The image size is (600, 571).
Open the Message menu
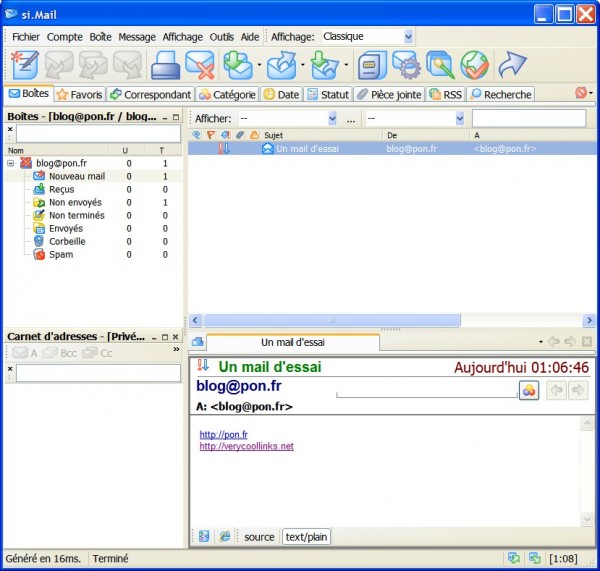[x=137, y=37]
